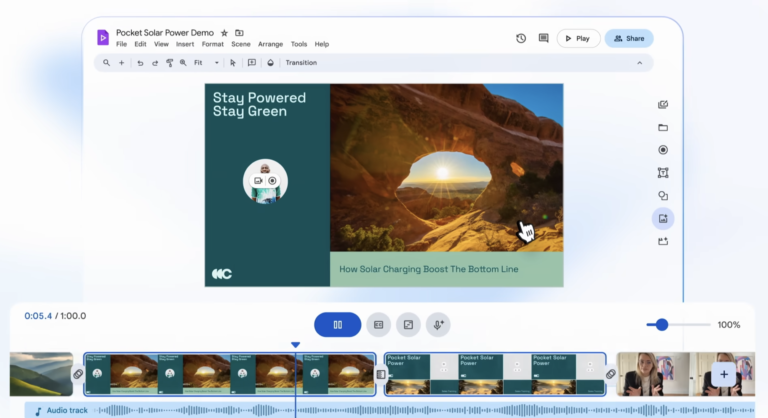Image resolution: width=768 pixels, height=418 pixels.
Task: Undo the last action
Action: pyautogui.click(x=140, y=63)
